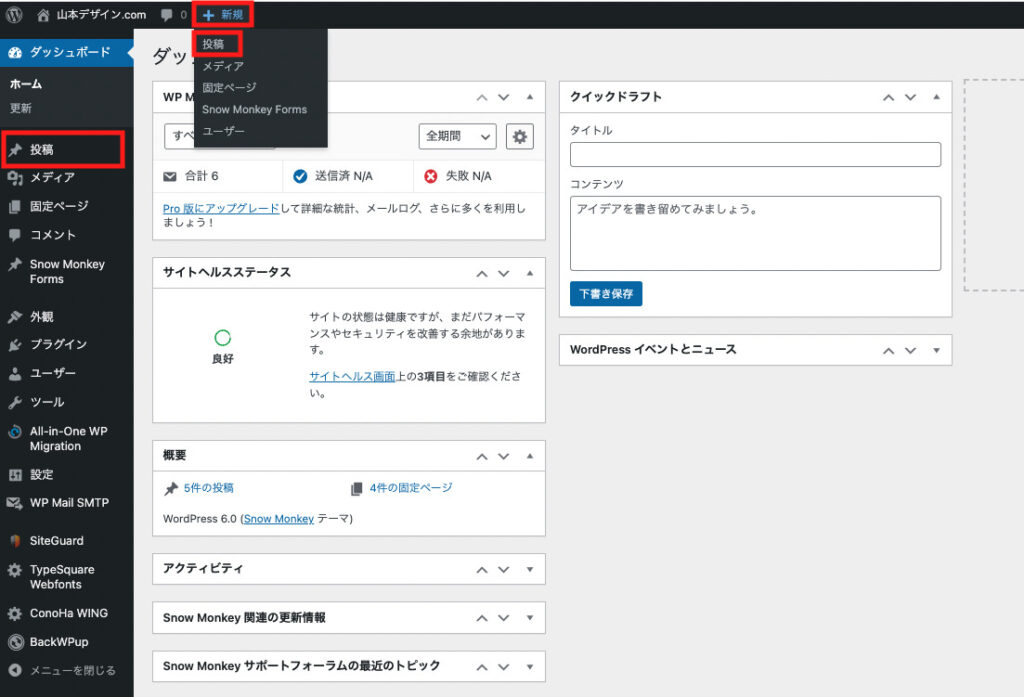Open the Pro 版にアップグレード link
This screenshot has width=1024, height=697.
pos(221,208)
